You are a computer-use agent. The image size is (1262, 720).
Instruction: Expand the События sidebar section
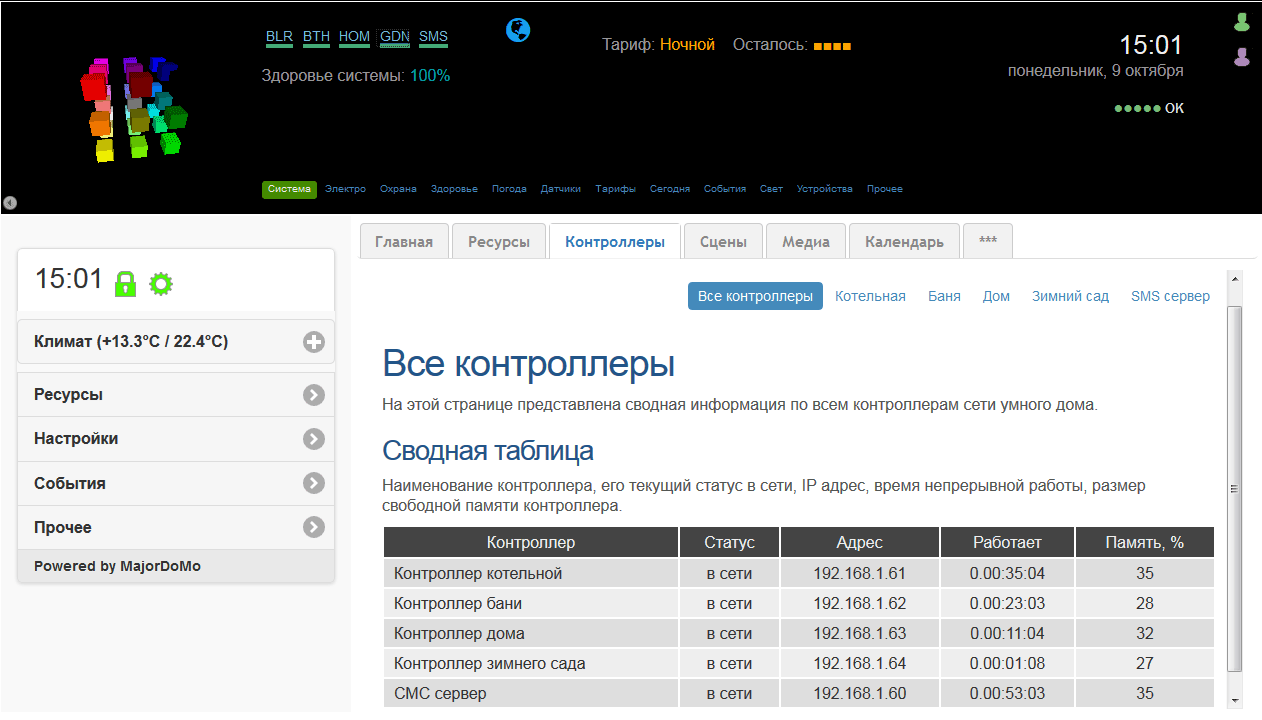pos(314,483)
